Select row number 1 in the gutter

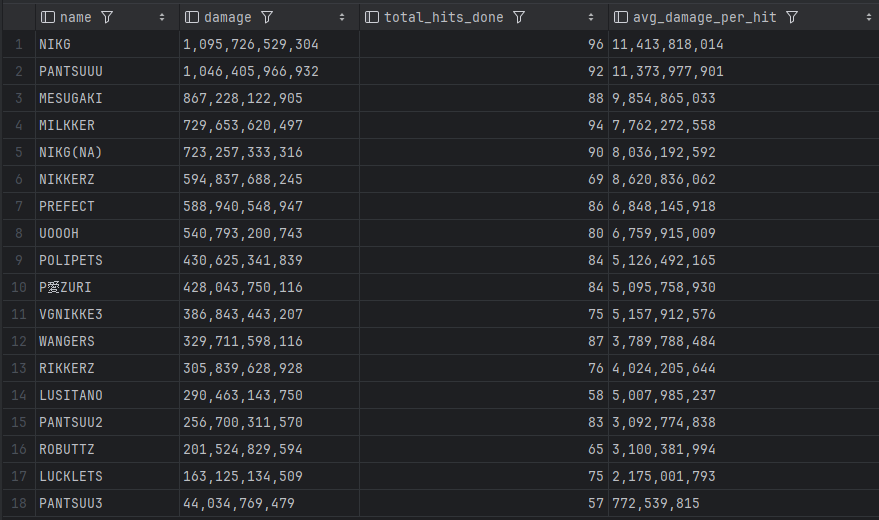(x=19, y=44)
